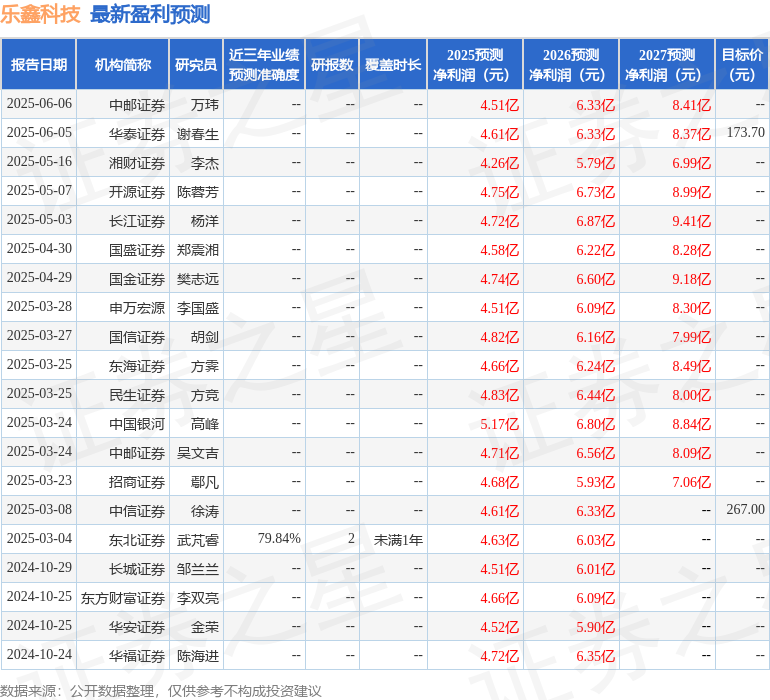
Task: Click analyst name 高峰
Action: [x=205, y=424]
